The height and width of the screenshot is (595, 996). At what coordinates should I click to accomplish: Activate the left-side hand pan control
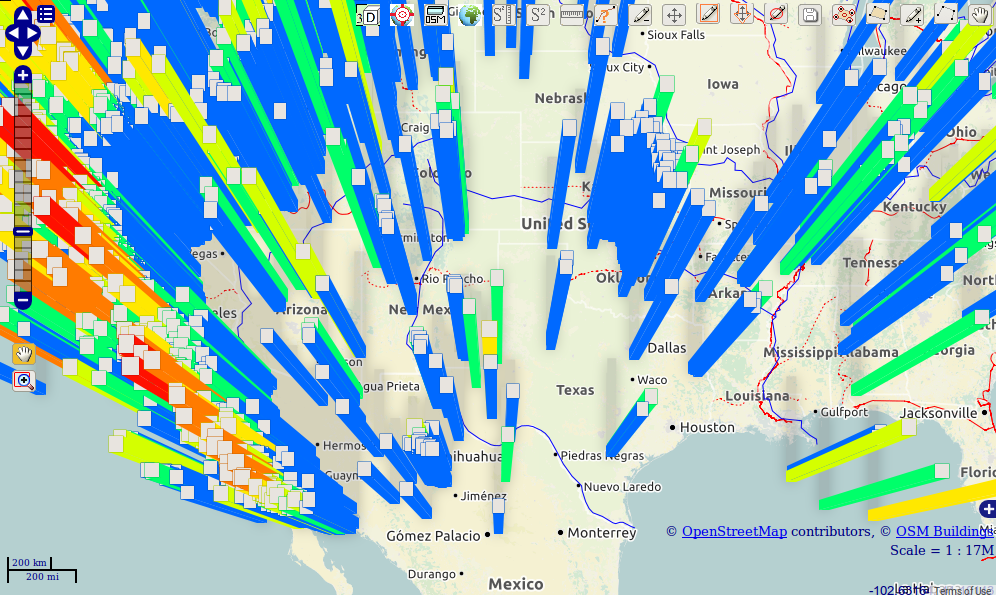(24, 353)
